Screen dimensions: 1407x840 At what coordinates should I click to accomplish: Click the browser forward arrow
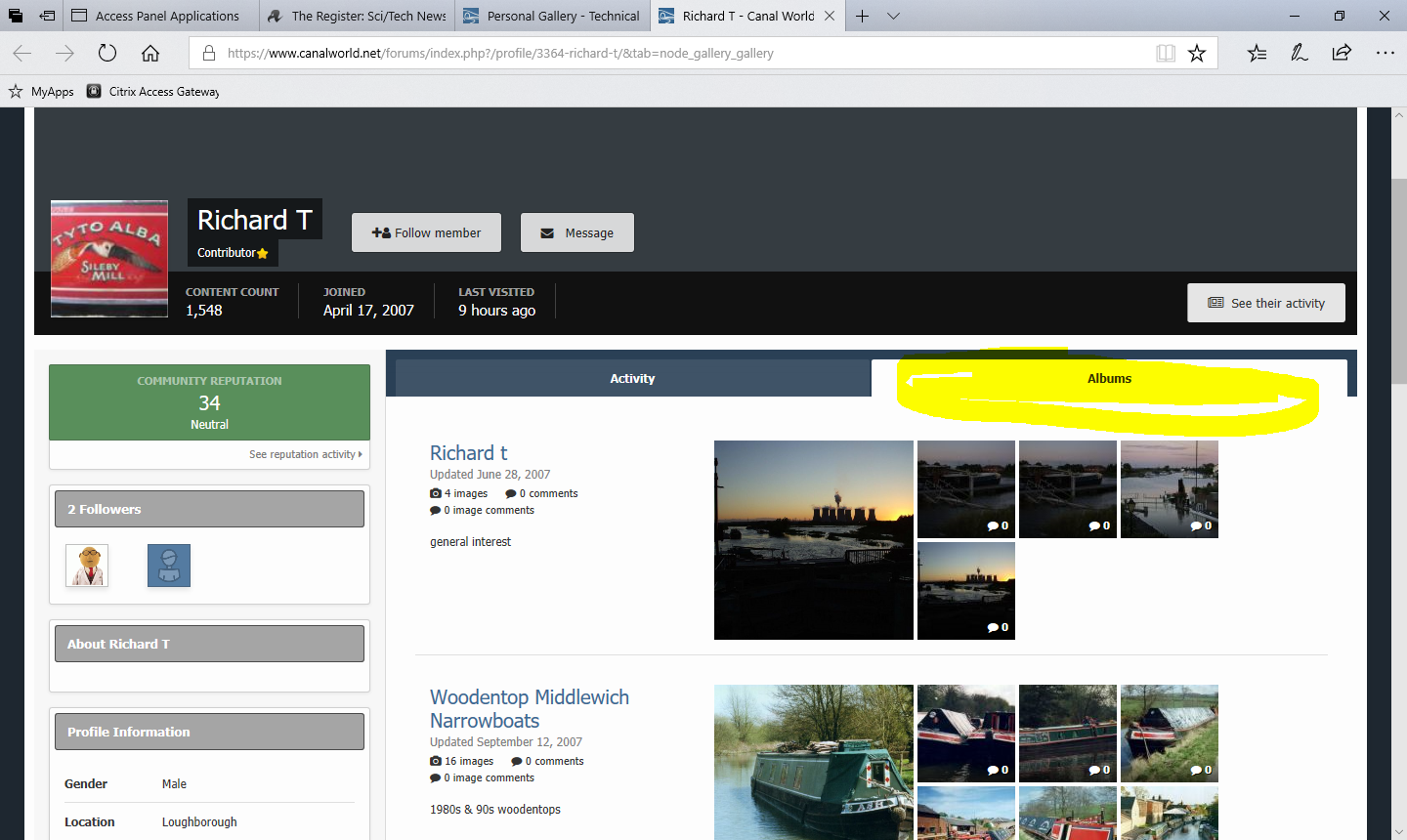click(64, 54)
